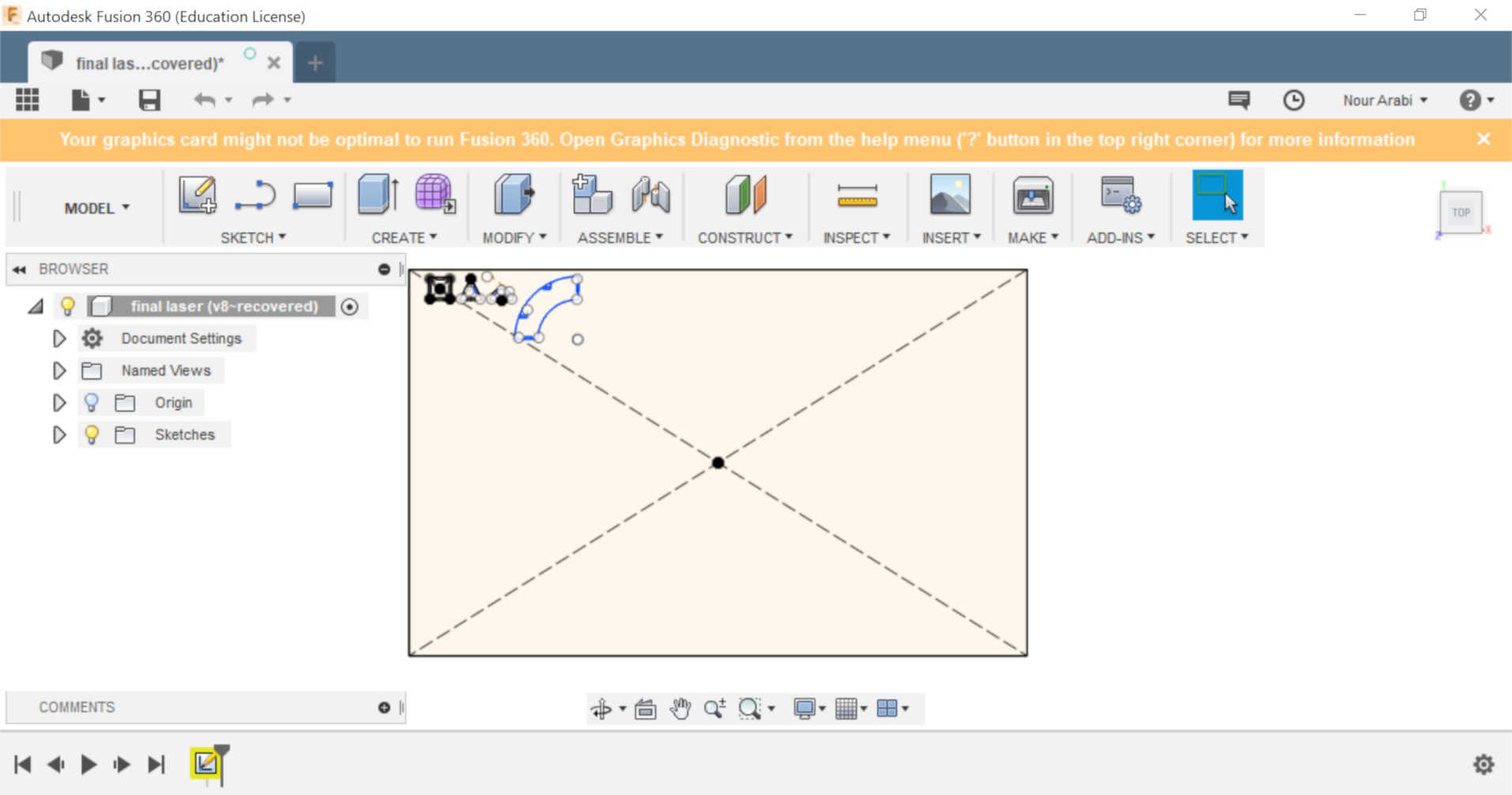This screenshot has width=1512, height=795.
Task: Select the sketch Line tool icon
Action: 255,195
